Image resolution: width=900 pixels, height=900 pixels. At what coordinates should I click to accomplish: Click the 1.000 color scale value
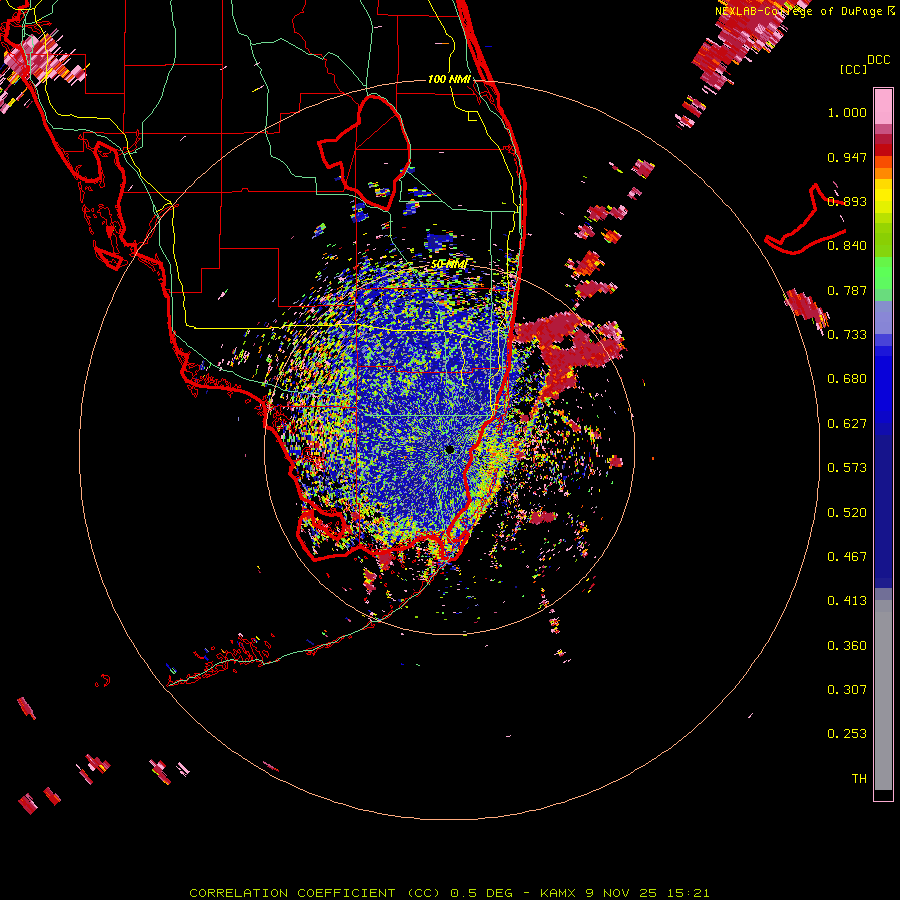pyautogui.click(x=847, y=112)
